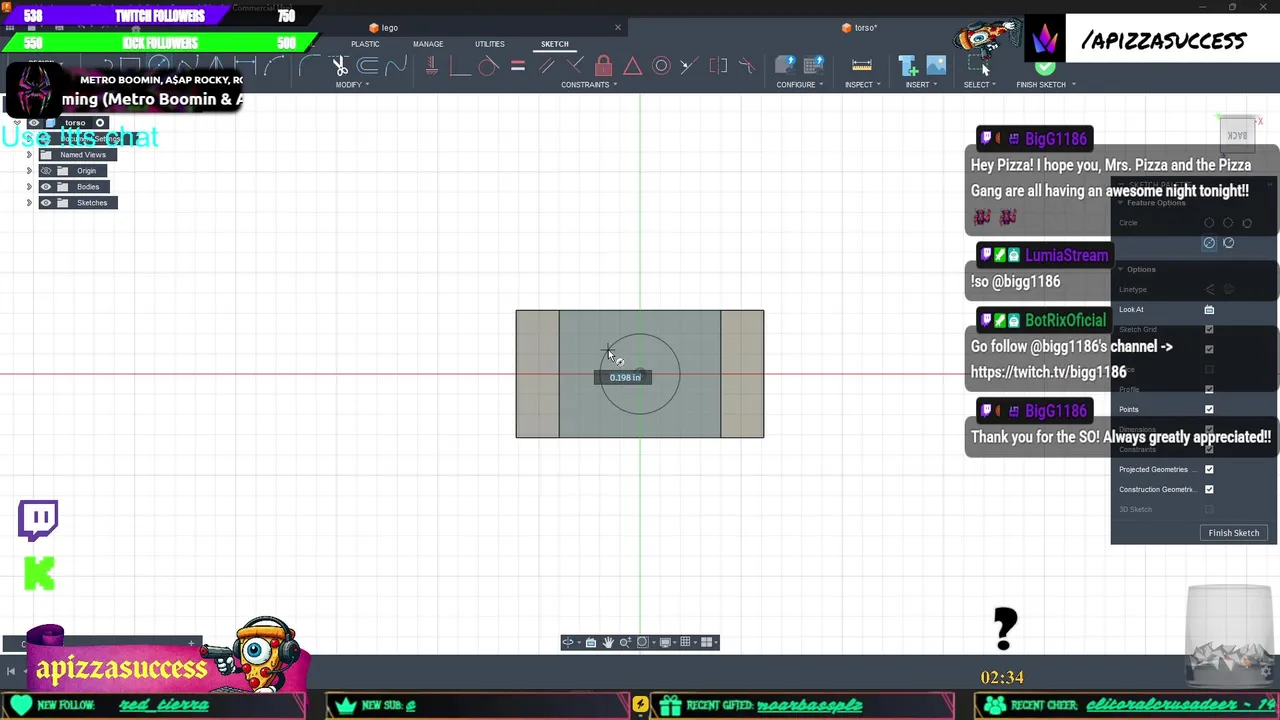The image size is (1280, 720).
Task: Click the Pan hand navigation icon
Action: coord(608,642)
